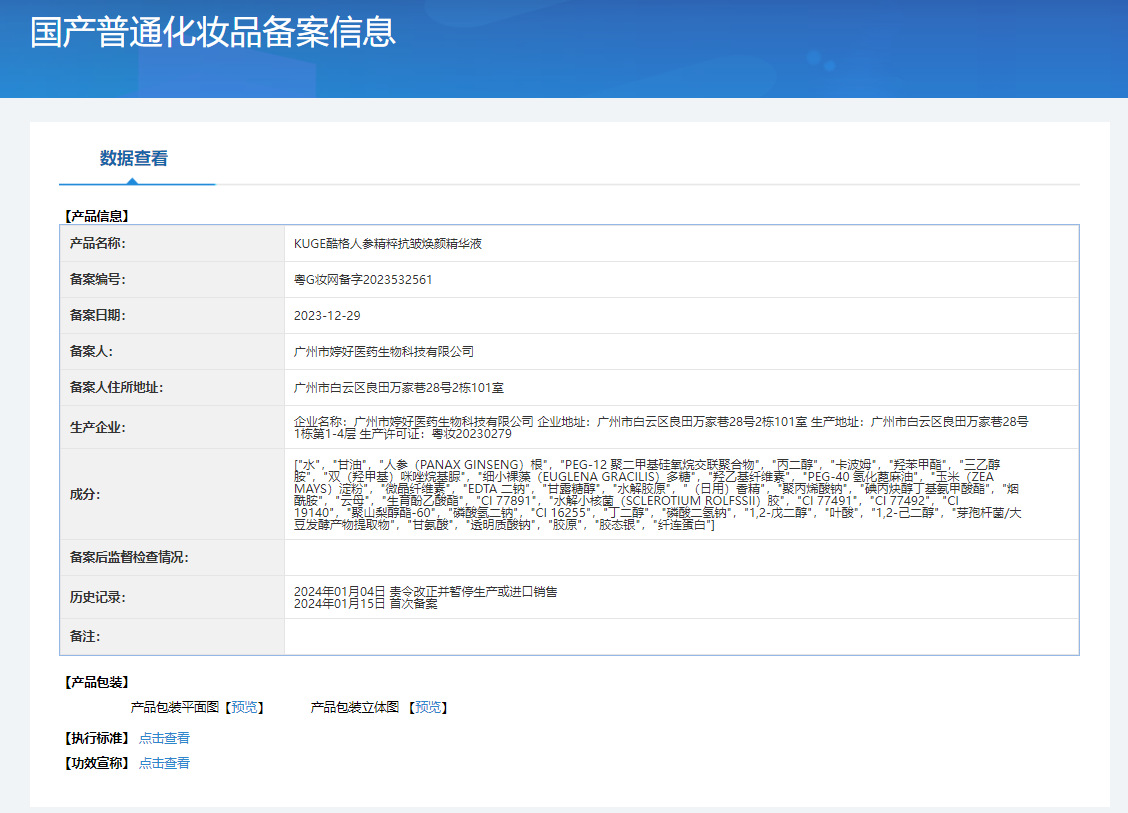Click the 产品名称 row label
Screen dimensions: 1128x813
[98, 244]
